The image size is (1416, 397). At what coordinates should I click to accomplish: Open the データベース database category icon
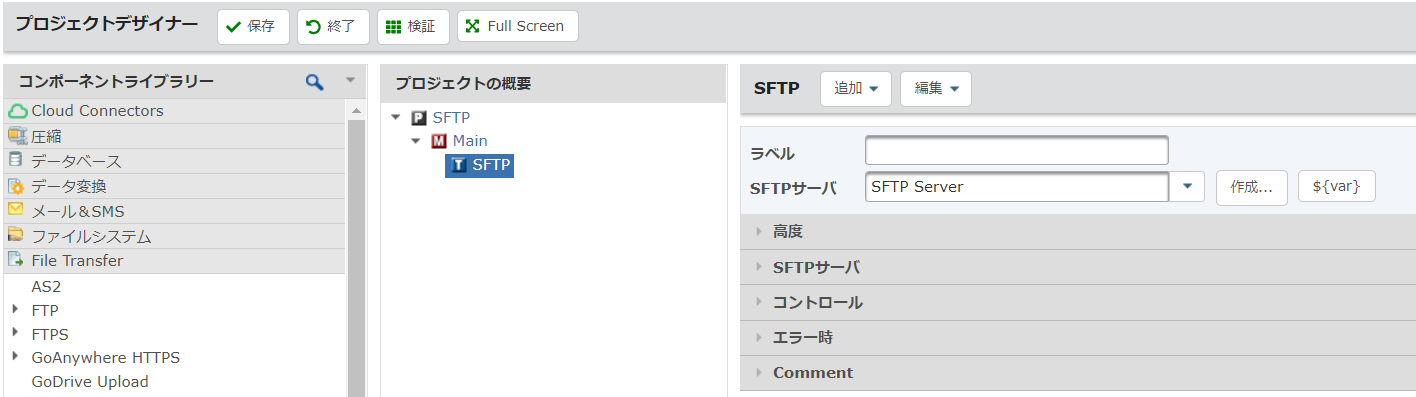[16, 160]
